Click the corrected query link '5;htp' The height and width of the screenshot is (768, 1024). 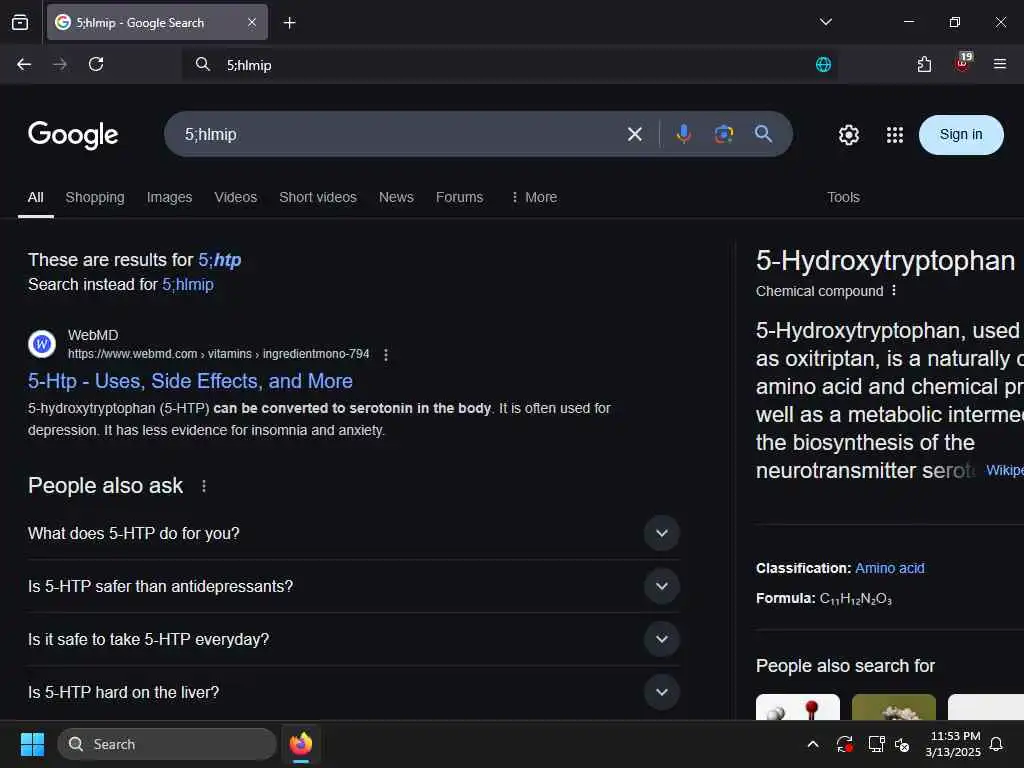(x=219, y=260)
